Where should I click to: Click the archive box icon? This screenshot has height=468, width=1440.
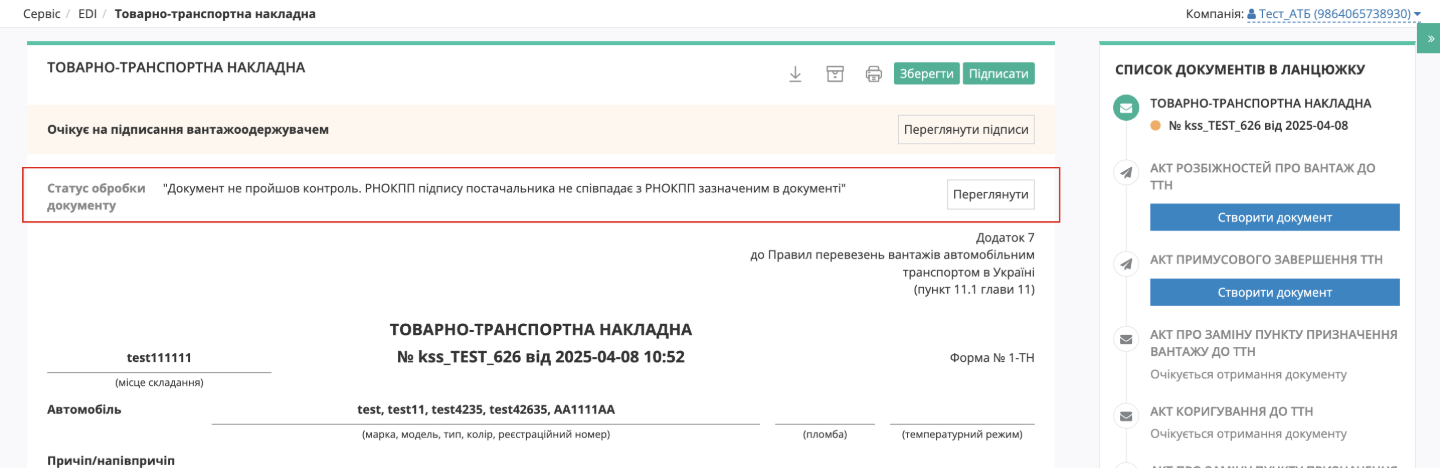tap(835, 74)
